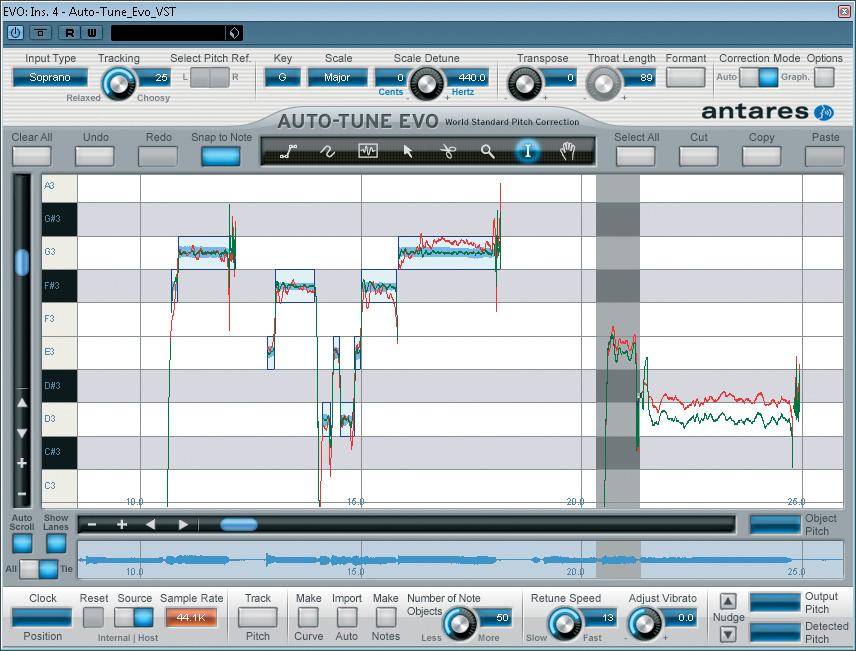This screenshot has height=651, width=856.
Task: Click the Make Curve button
Action: (308, 618)
